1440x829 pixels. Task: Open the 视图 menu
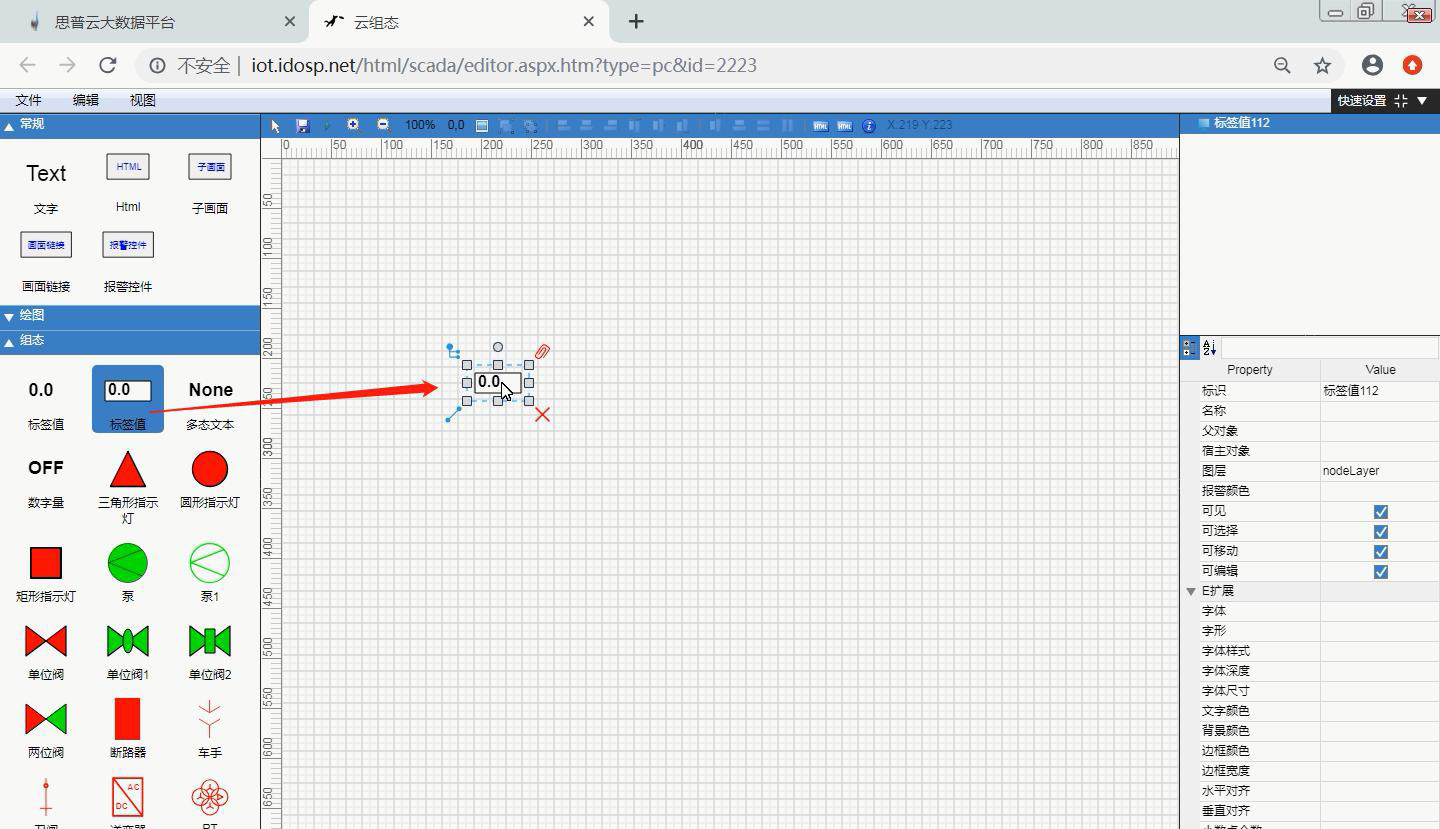142,100
